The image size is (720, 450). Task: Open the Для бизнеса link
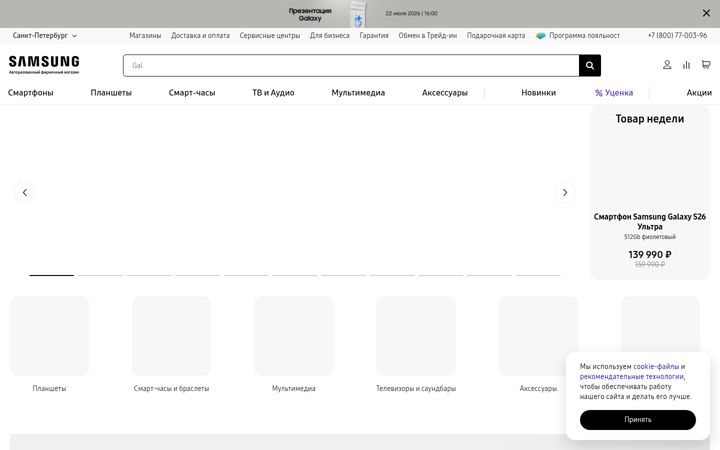329,35
